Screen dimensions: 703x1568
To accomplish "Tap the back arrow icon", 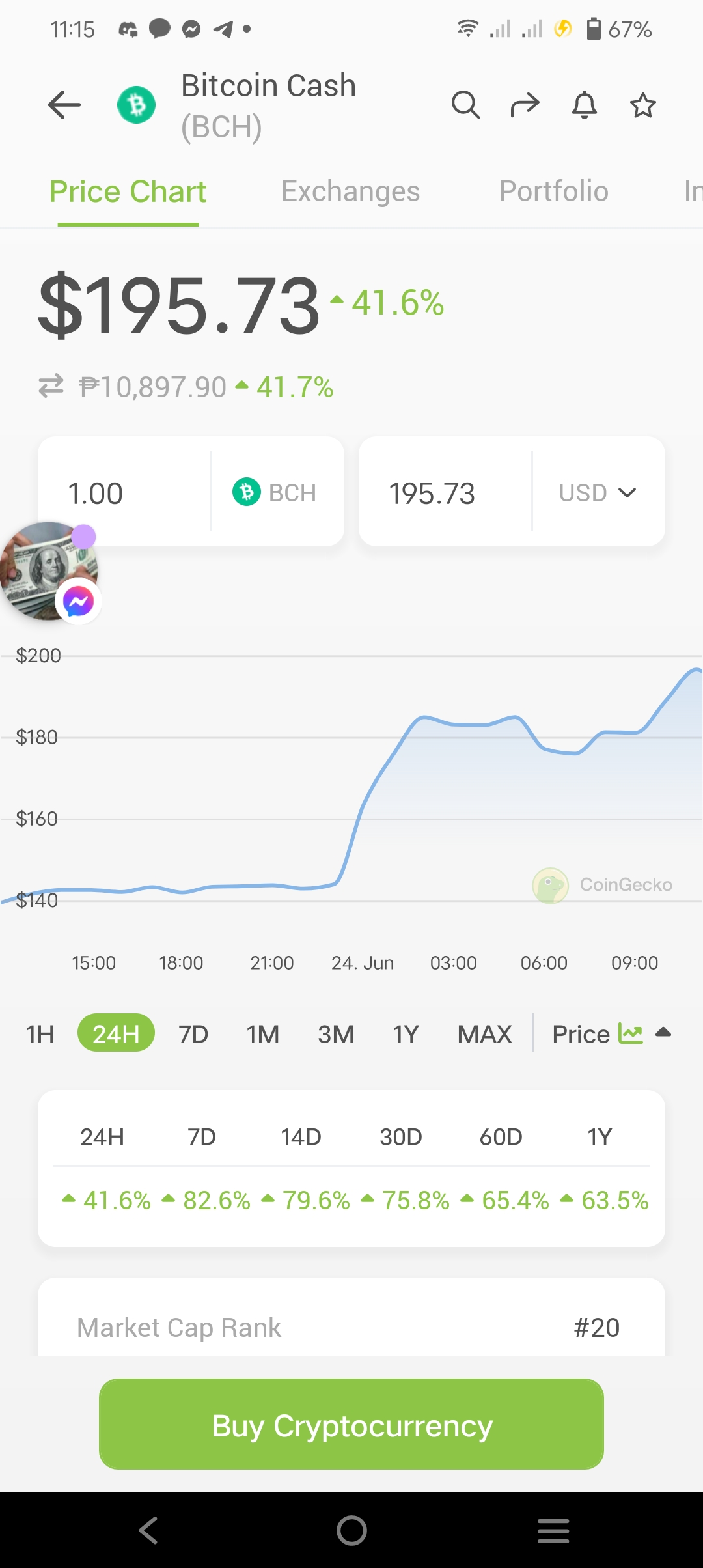I will pyautogui.click(x=64, y=105).
